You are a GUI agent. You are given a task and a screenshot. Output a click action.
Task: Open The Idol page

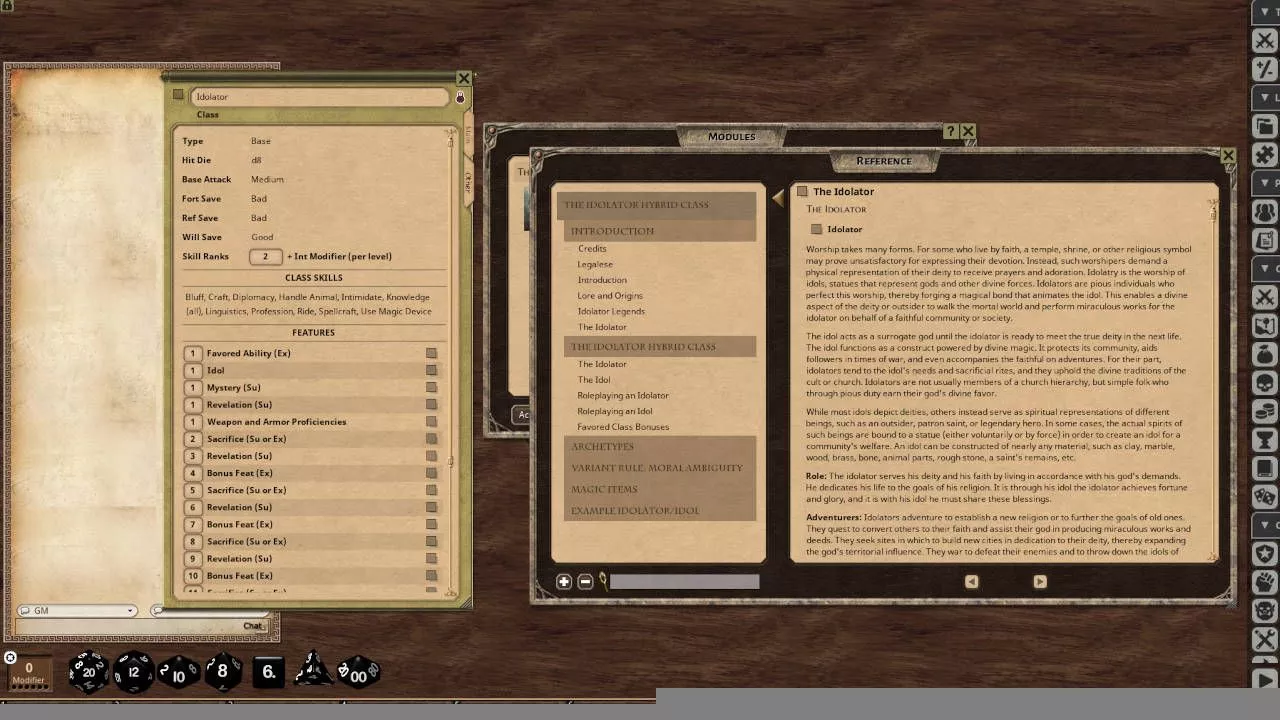coord(594,380)
